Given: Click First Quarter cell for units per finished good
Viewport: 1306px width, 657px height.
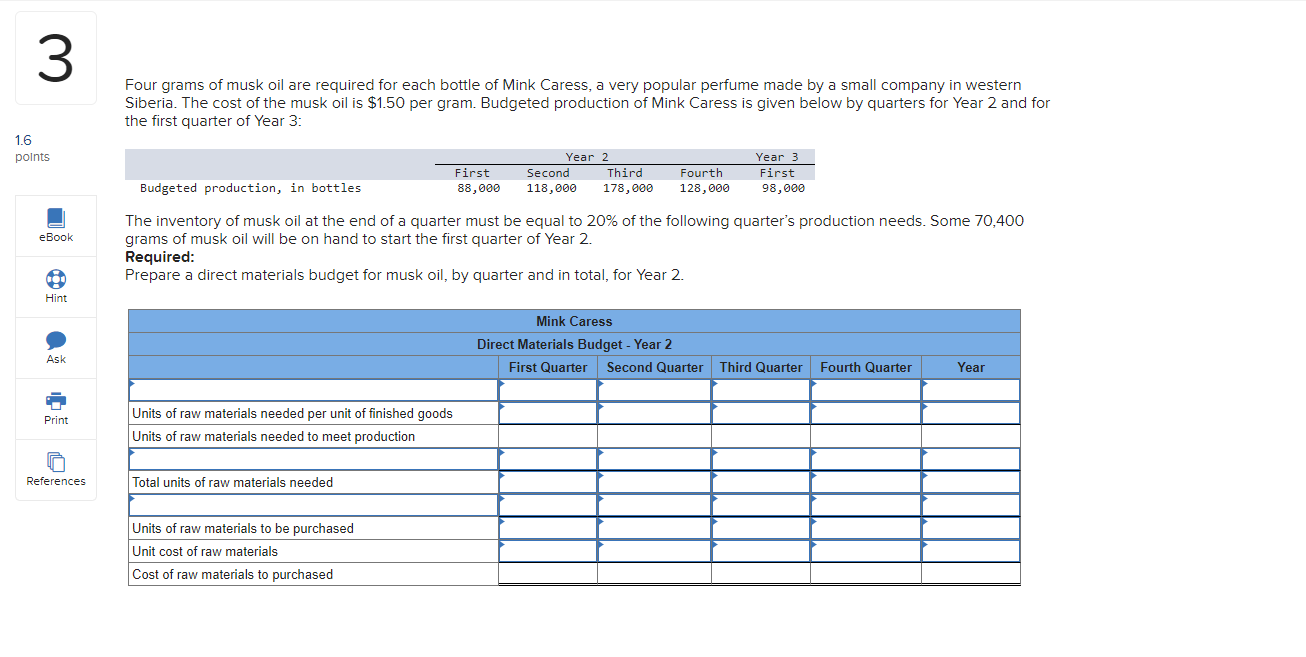Looking at the screenshot, I should click(548, 413).
